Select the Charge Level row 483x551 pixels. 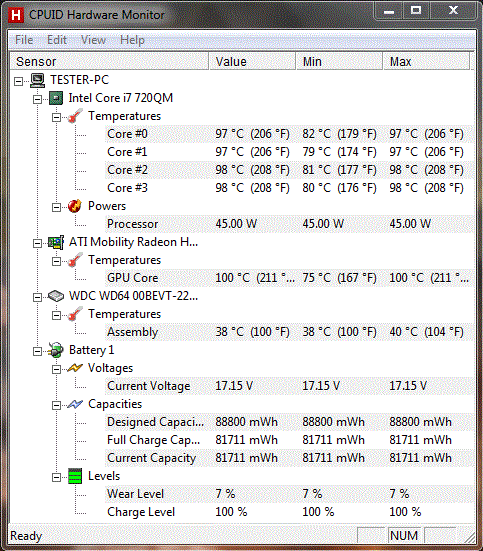[289, 512]
